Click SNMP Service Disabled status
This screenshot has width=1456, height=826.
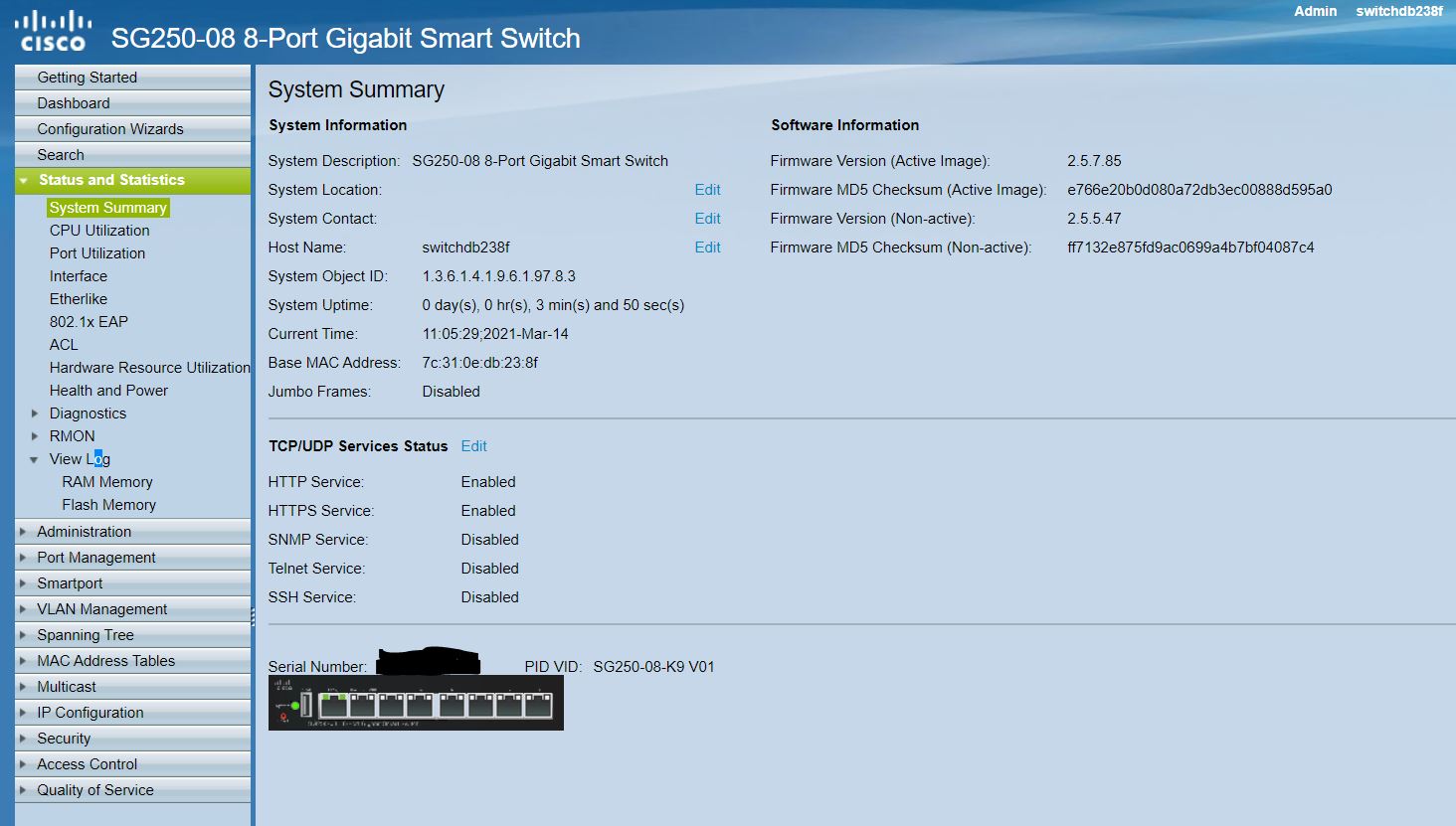(490, 540)
